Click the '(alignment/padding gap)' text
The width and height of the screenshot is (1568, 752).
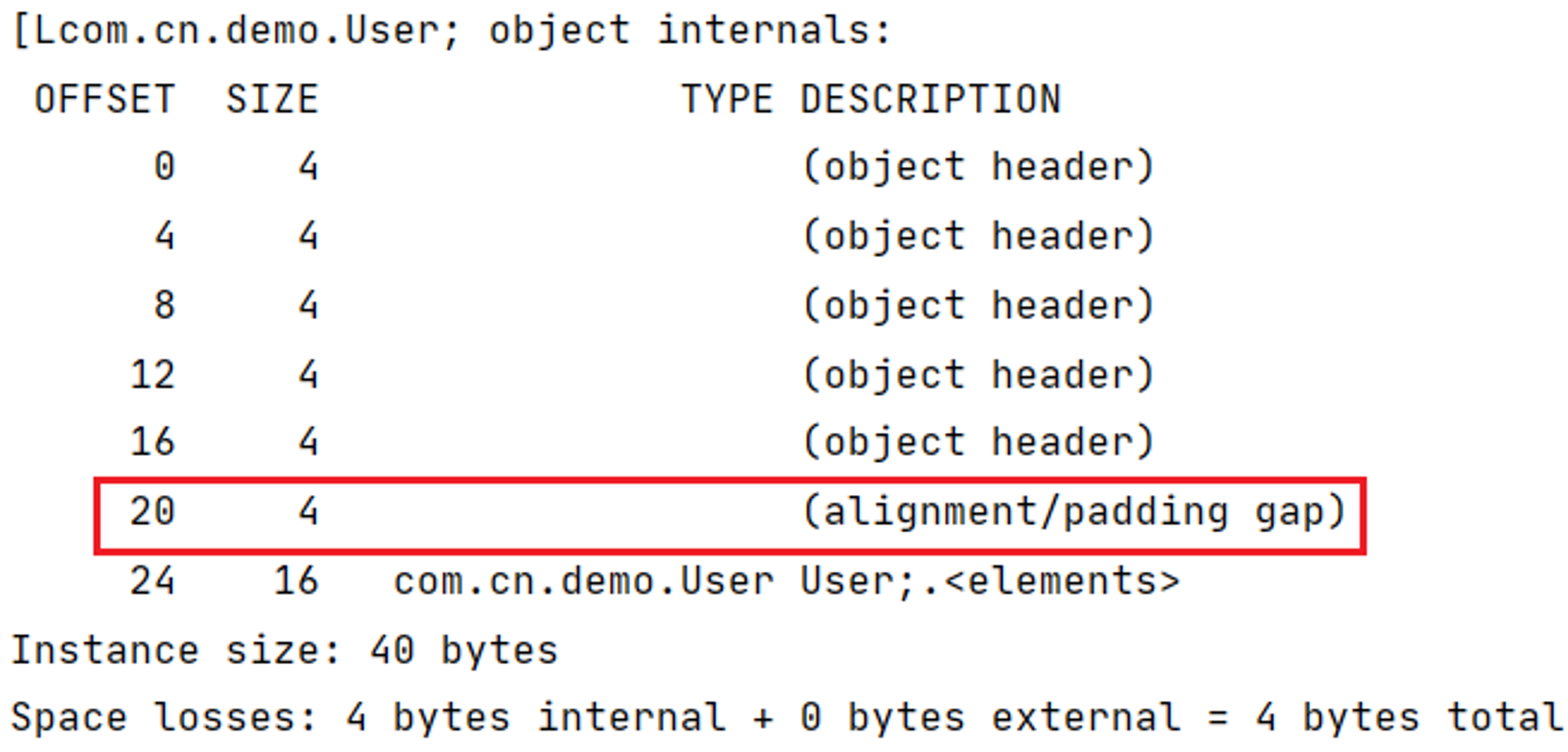click(1074, 512)
